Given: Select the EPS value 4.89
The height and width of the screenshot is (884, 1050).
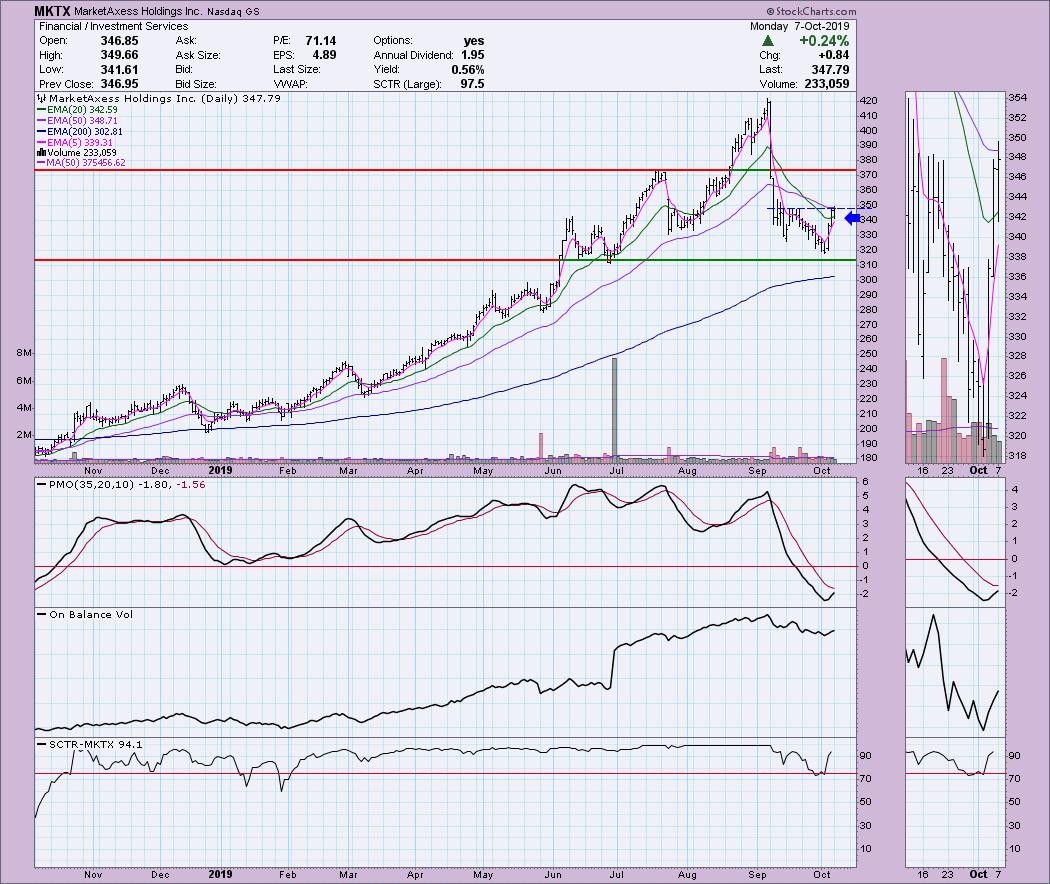Looking at the screenshot, I should pos(325,55).
